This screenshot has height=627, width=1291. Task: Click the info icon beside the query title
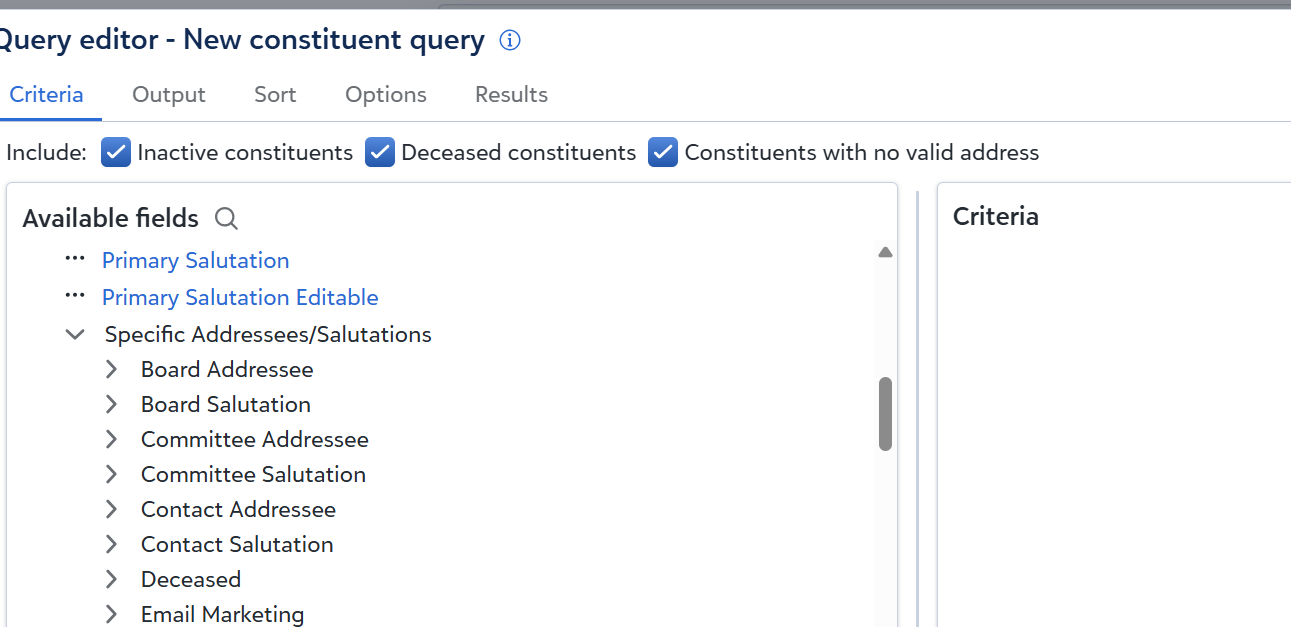510,41
